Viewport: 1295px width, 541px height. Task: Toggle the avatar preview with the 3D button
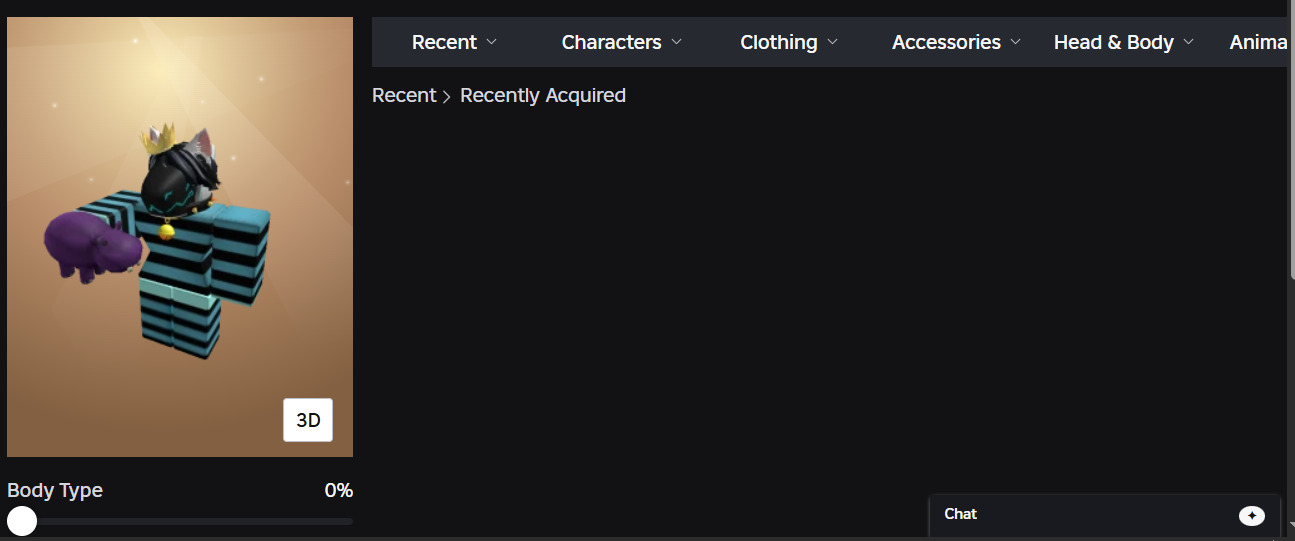(x=308, y=420)
